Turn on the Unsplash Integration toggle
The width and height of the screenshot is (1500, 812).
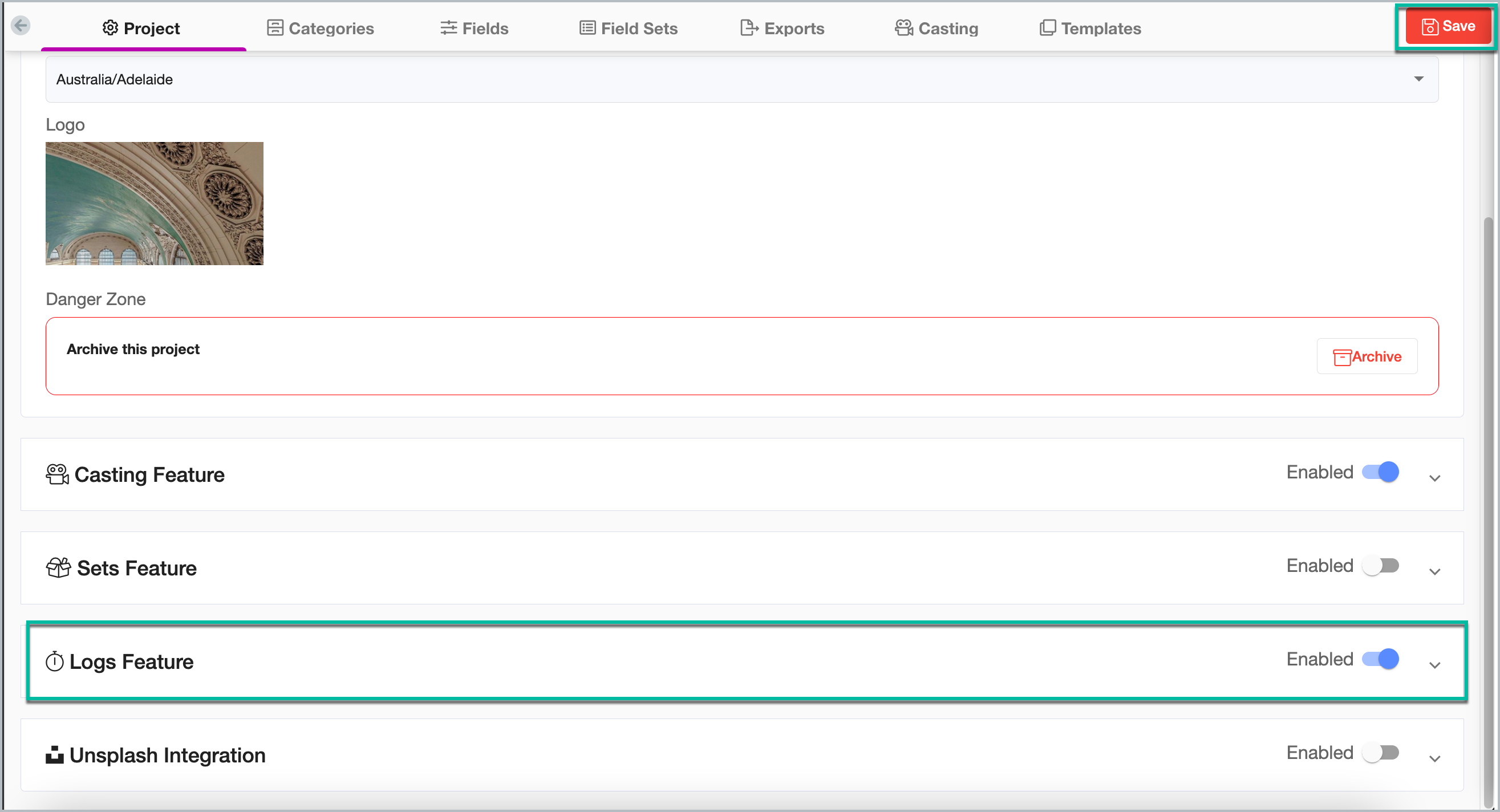pyautogui.click(x=1380, y=753)
